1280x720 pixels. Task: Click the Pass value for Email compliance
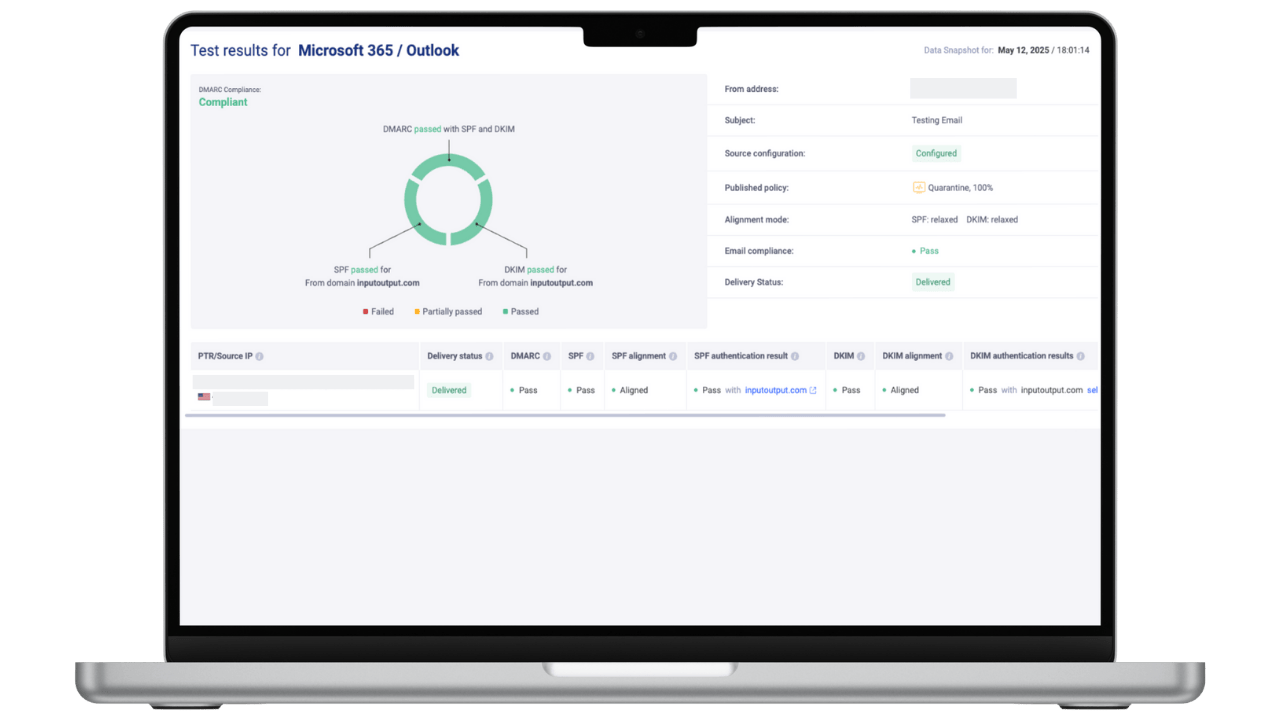[x=929, y=251]
